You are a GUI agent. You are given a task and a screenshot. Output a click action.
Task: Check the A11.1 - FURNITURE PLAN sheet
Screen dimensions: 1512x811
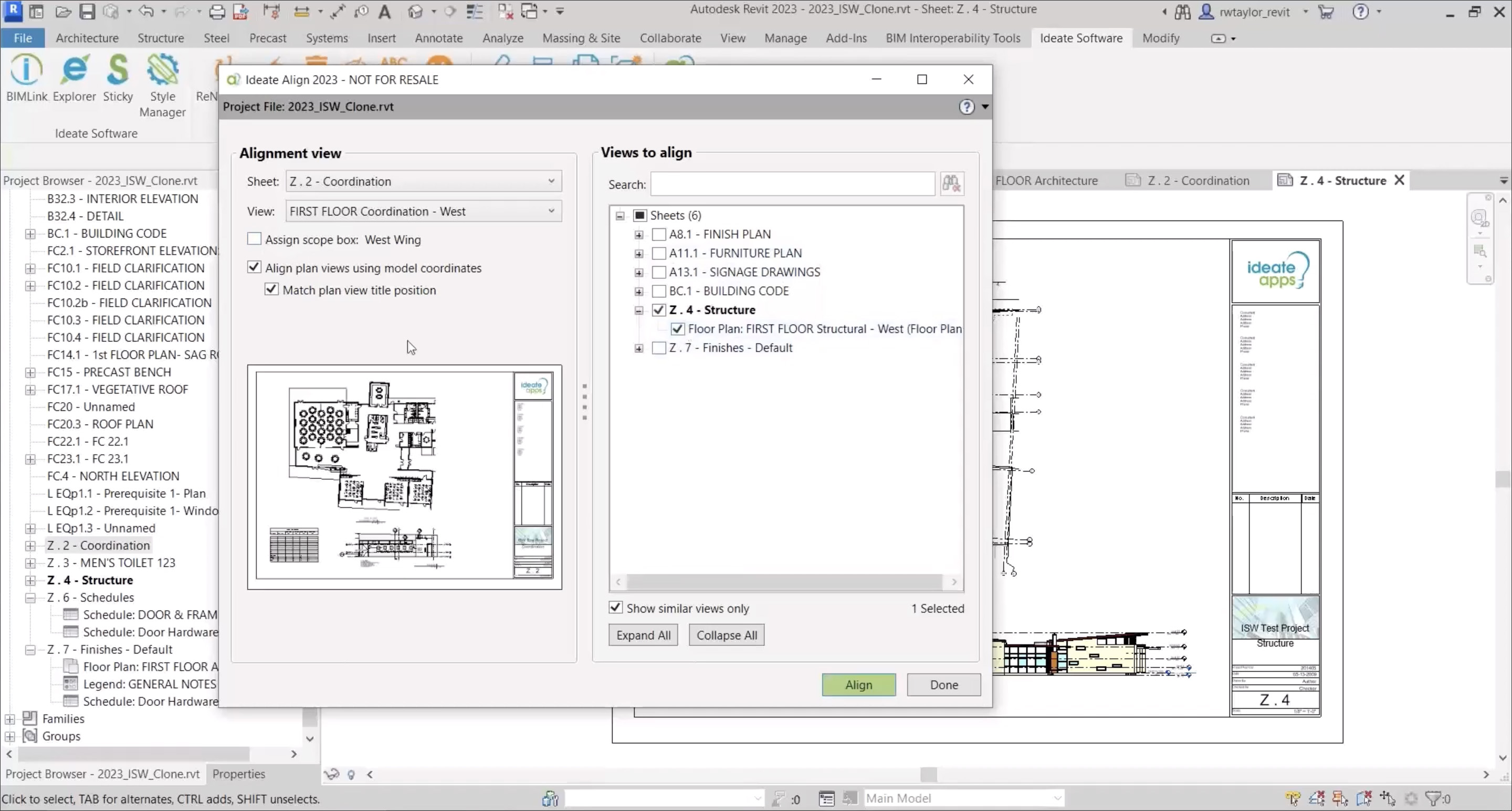pos(658,253)
